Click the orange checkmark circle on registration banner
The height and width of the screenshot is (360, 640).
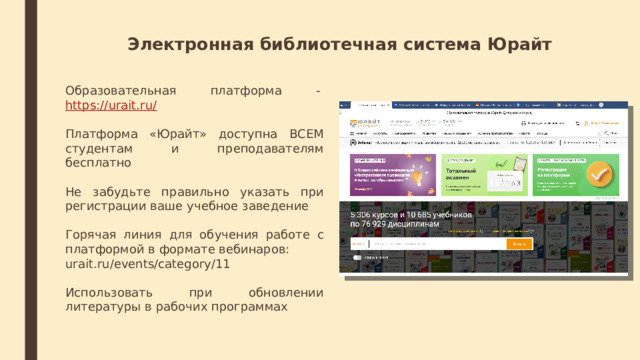[600, 174]
